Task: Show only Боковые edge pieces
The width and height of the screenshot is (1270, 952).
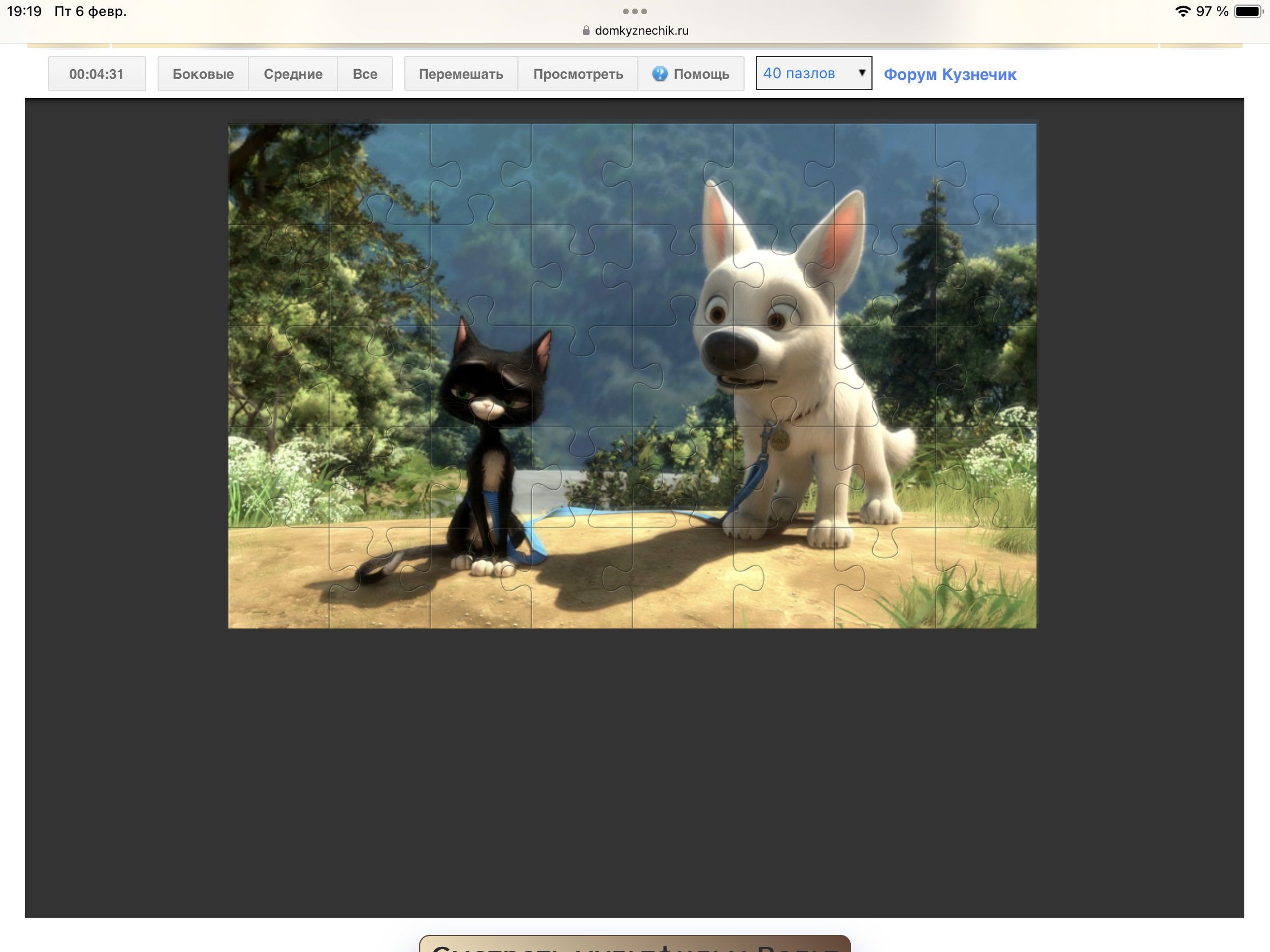Action: point(203,74)
